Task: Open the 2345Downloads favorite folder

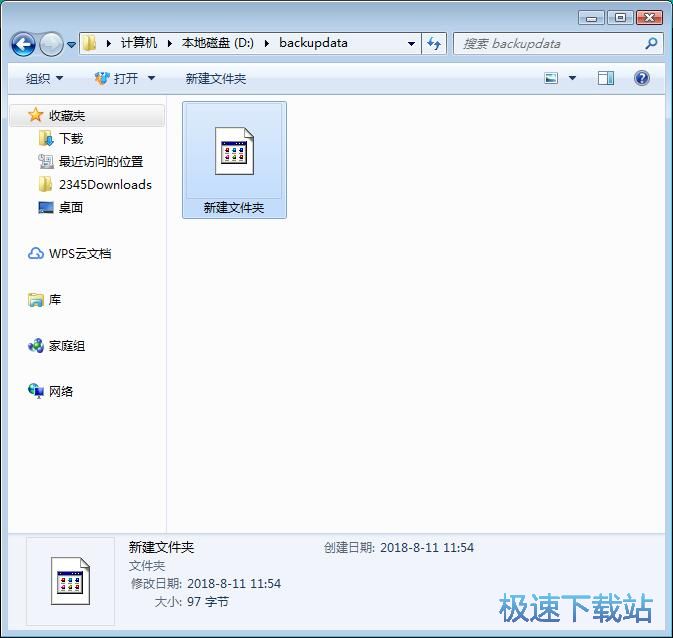Action: 106,185
